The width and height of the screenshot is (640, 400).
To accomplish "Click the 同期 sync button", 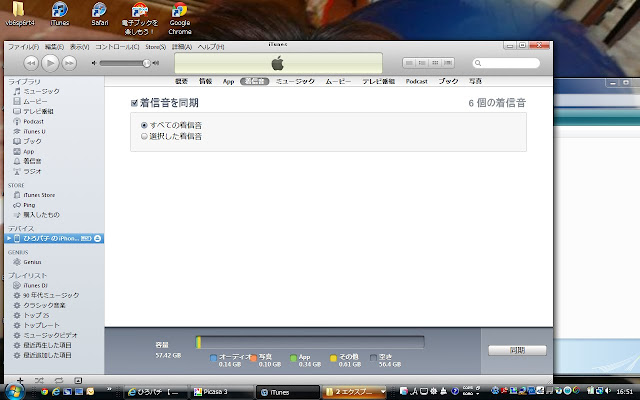I will click(x=517, y=350).
